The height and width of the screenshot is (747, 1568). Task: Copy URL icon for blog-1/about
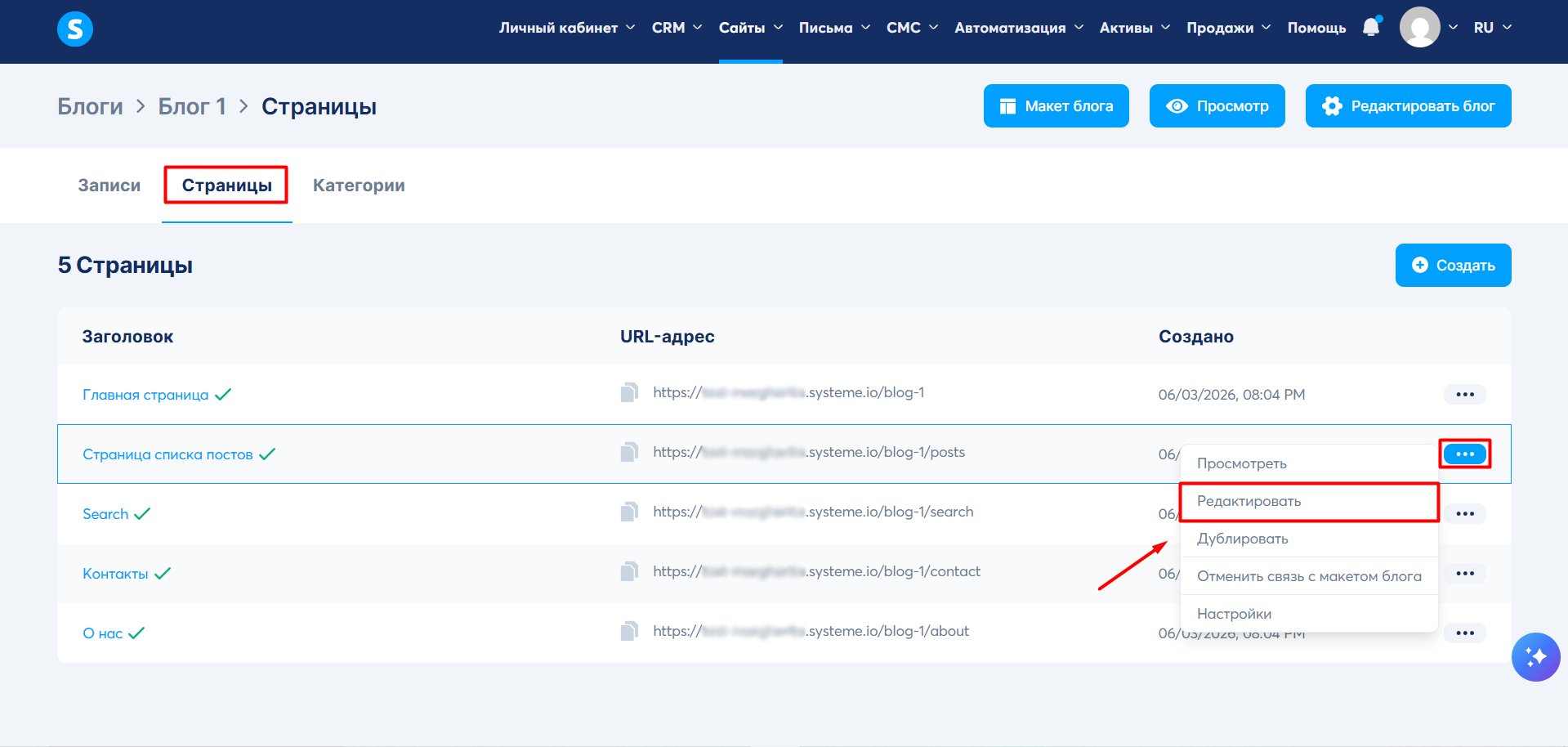[x=629, y=631]
